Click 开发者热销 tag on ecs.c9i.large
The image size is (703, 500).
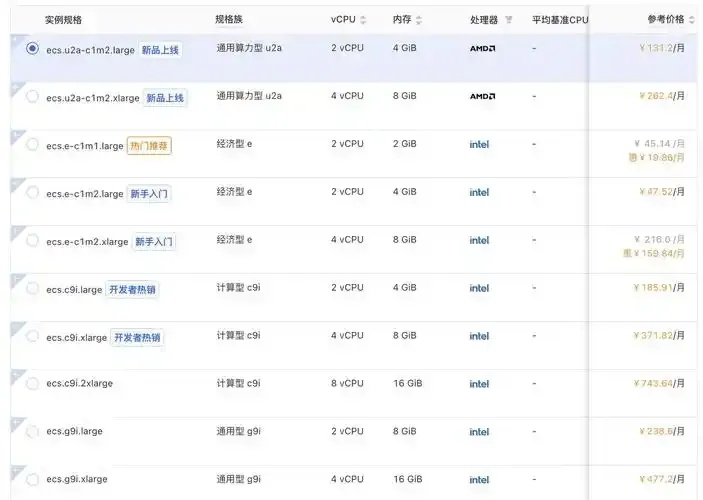tap(132, 289)
